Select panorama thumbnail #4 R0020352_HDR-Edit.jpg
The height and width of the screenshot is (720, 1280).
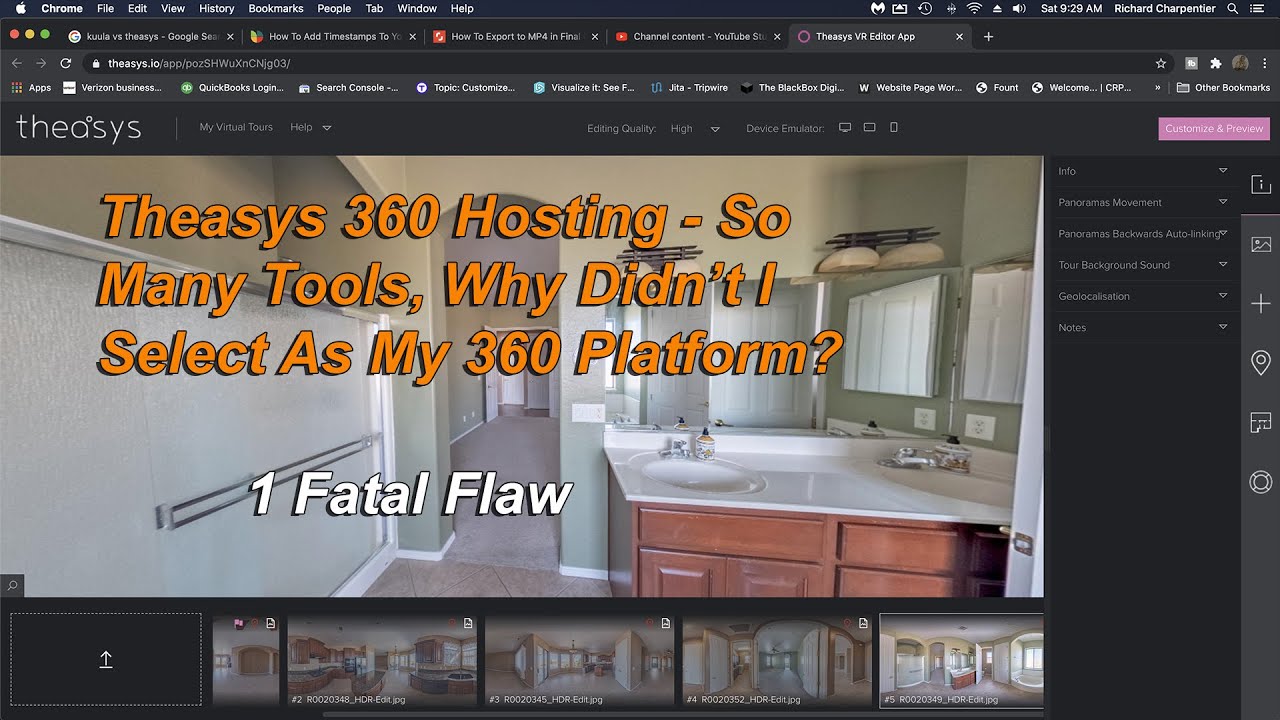tap(777, 660)
